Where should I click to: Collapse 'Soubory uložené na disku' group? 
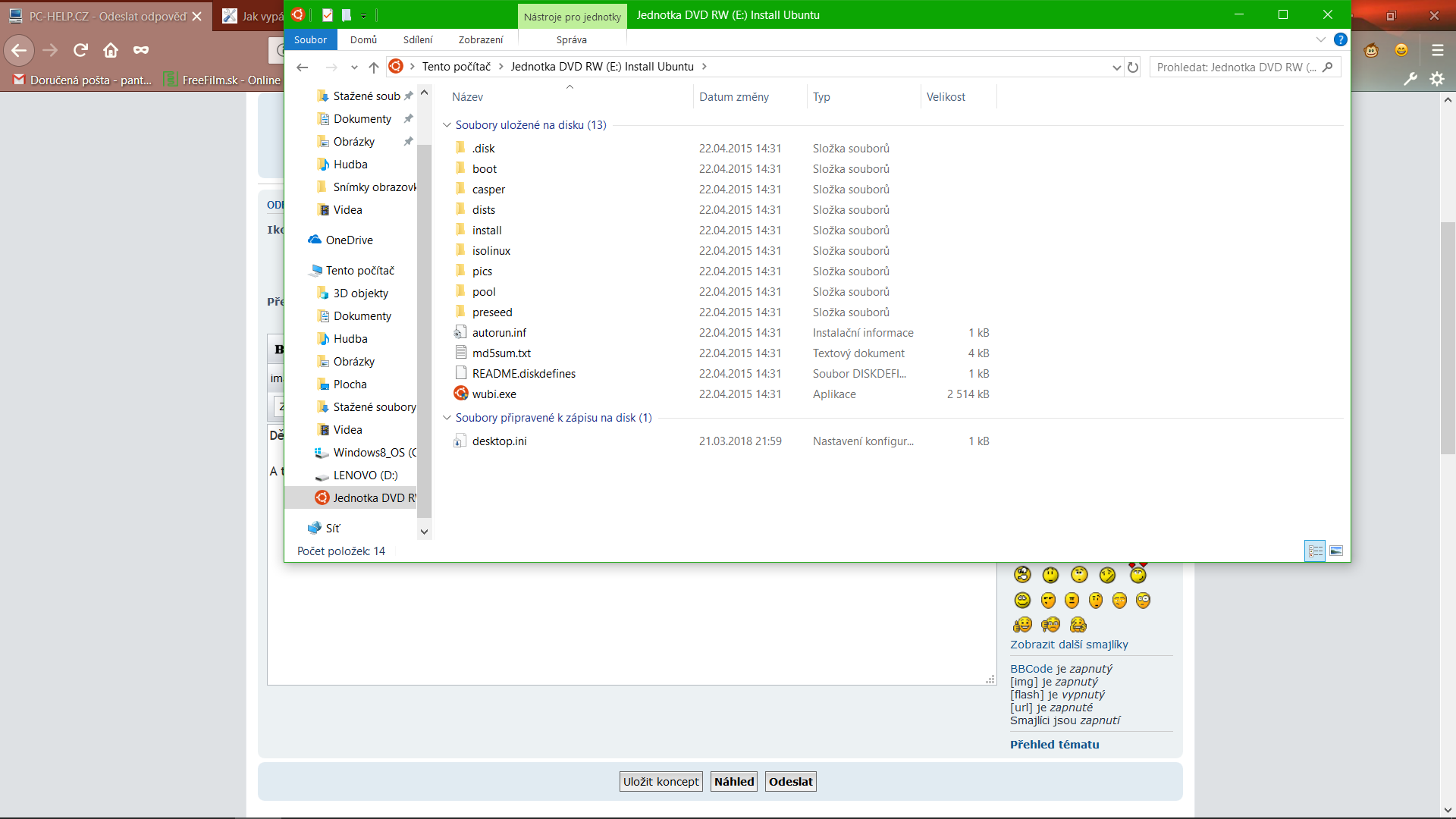tap(447, 125)
